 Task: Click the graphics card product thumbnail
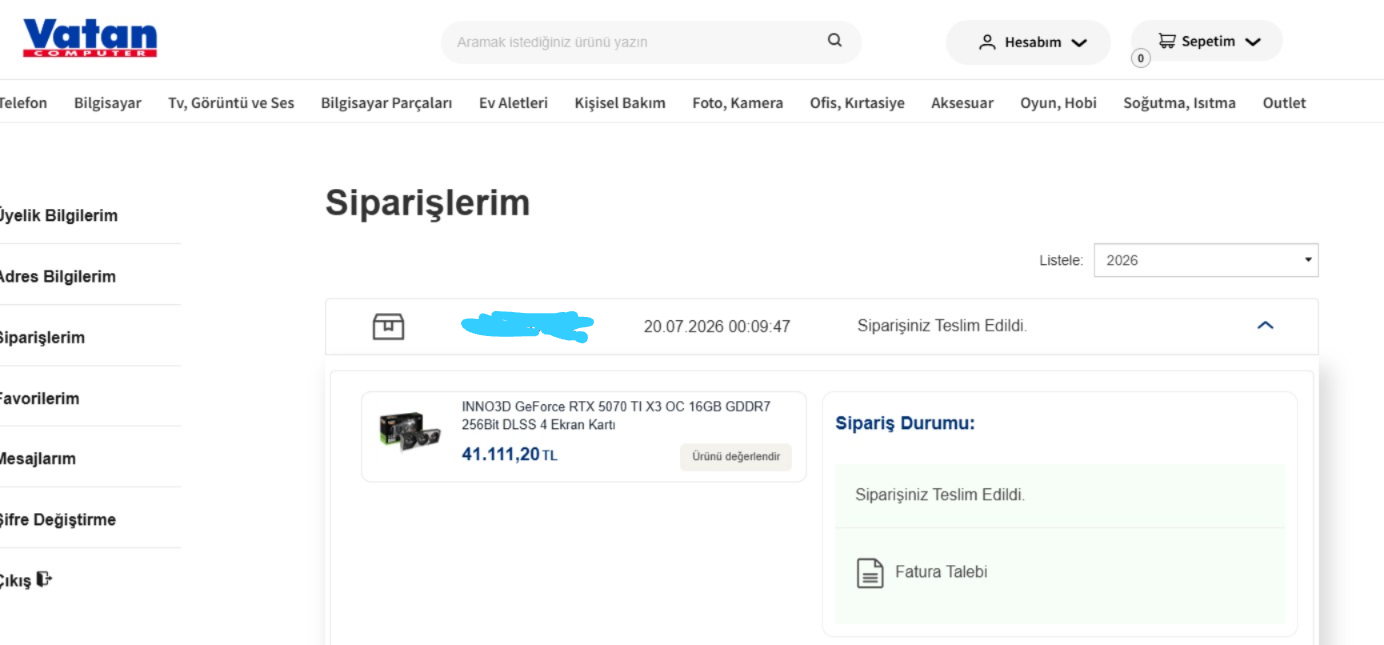point(410,431)
